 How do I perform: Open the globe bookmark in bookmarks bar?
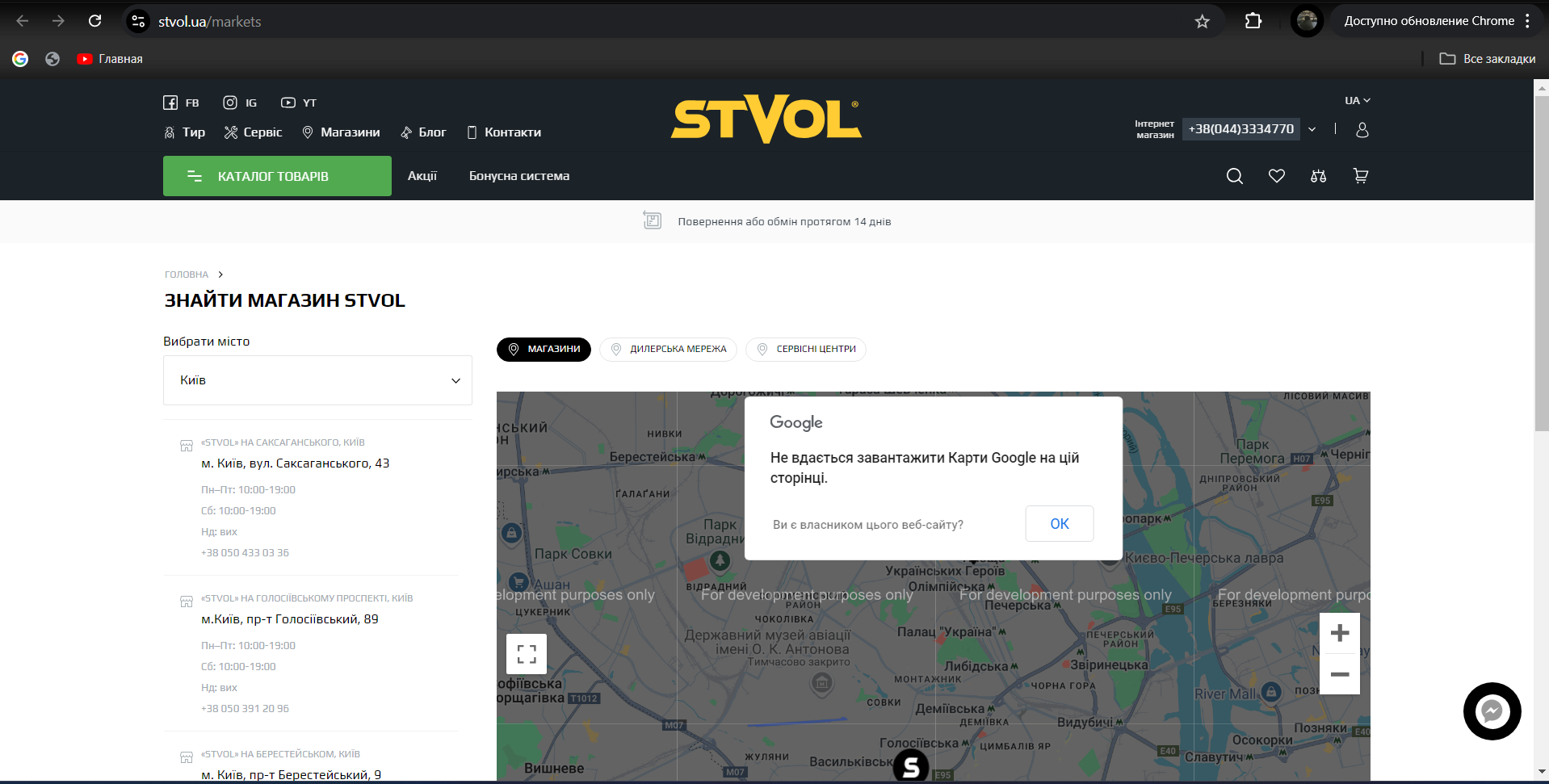click(52, 59)
